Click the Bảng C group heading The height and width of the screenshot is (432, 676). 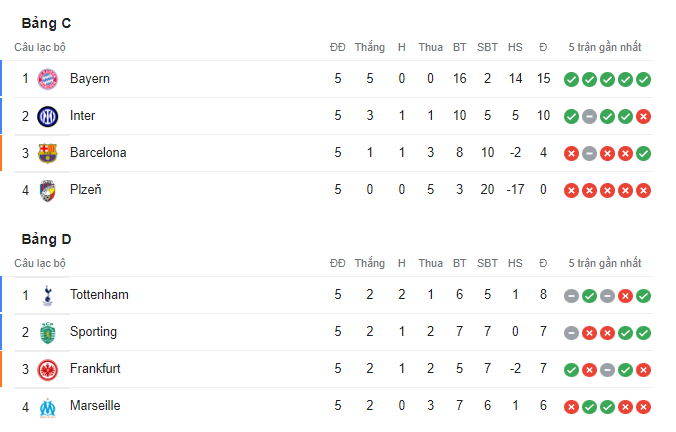click(46, 23)
